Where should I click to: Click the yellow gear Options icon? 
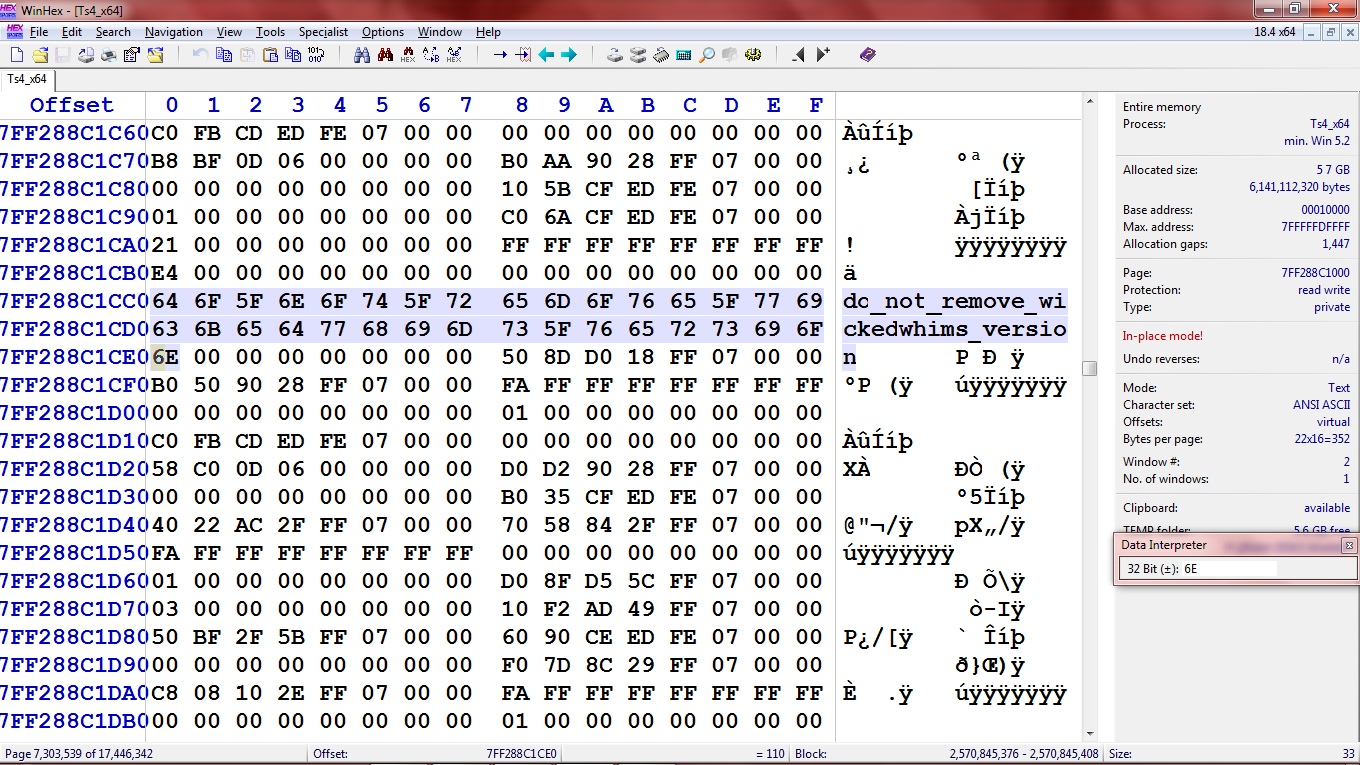coord(753,55)
